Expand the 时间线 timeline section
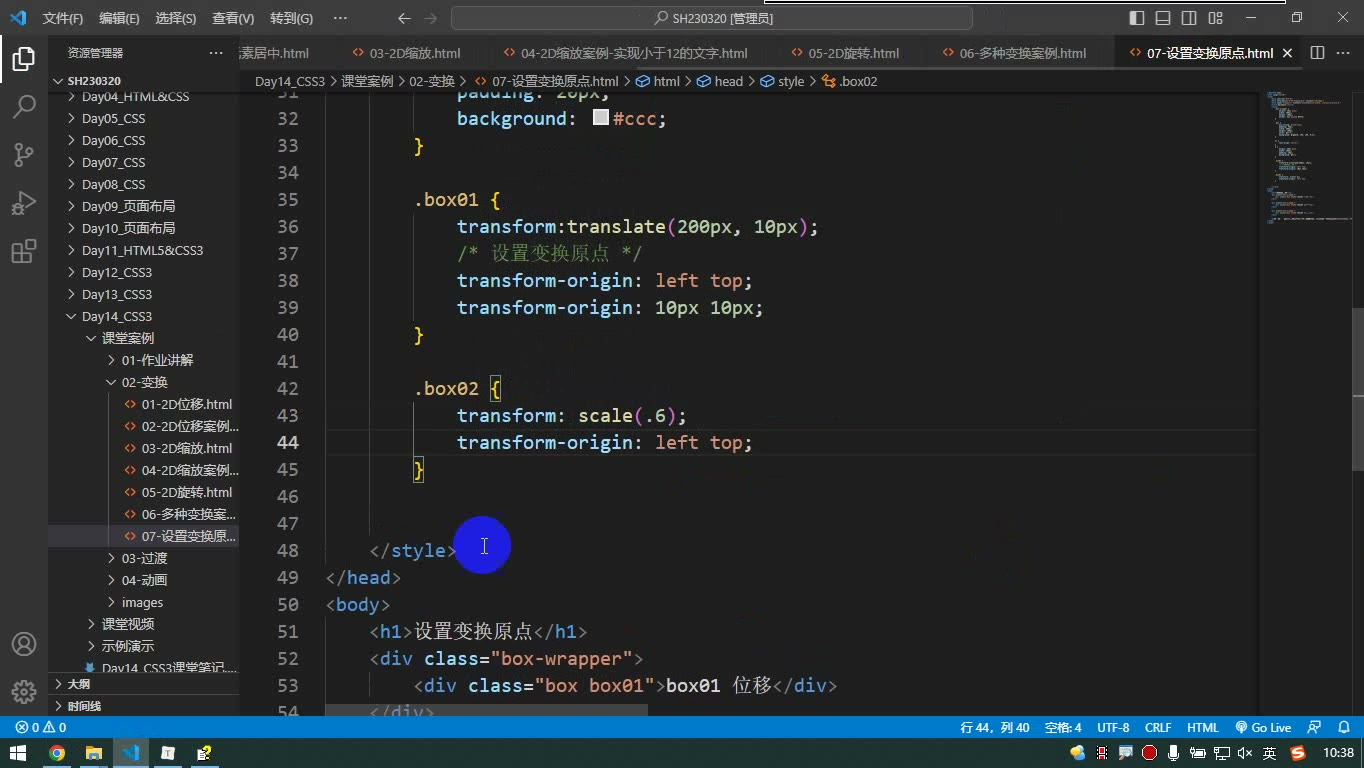1364x768 pixels. click(x=144, y=706)
